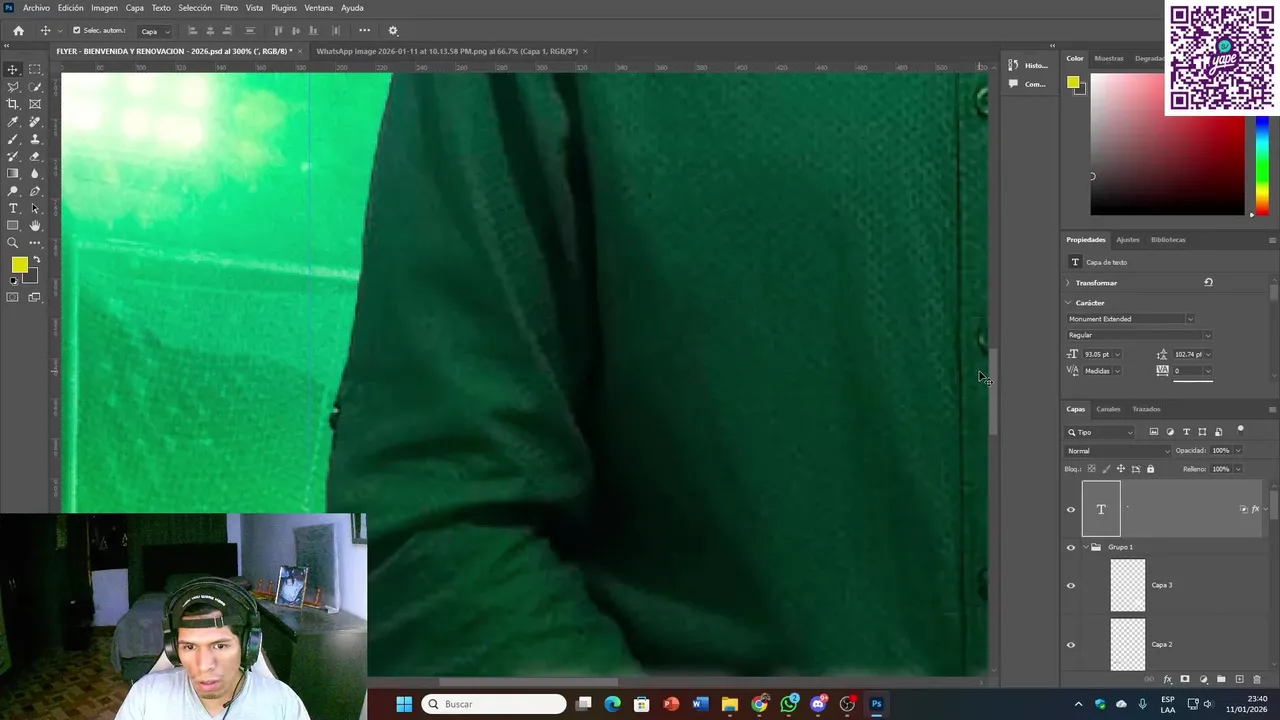Click the Home button in options bar
Screen dimensions: 1280x720
coord(18,31)
